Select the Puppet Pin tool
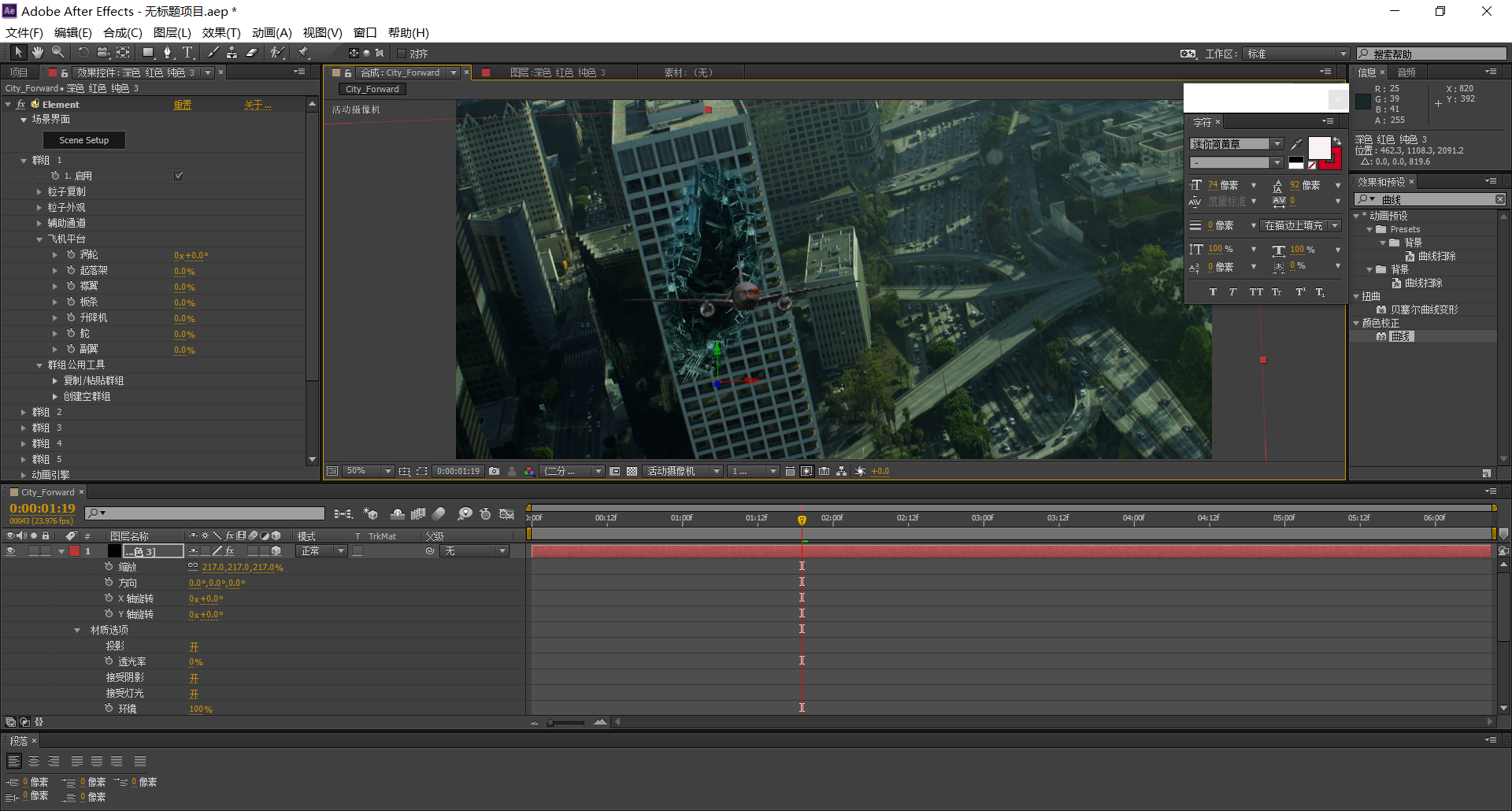1512x811 pixels. (x=303, y=53)
